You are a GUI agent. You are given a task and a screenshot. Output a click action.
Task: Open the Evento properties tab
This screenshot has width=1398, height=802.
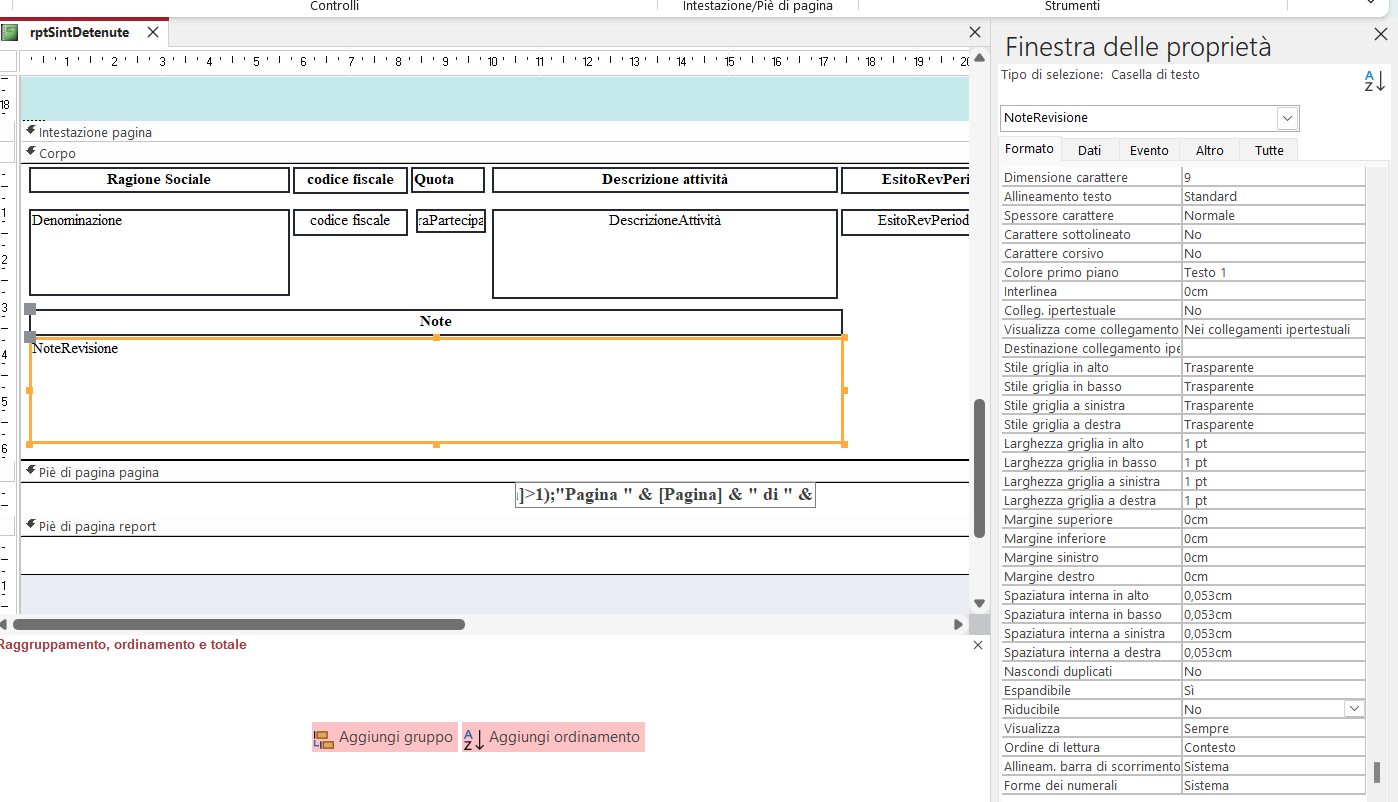(1149, 150)
